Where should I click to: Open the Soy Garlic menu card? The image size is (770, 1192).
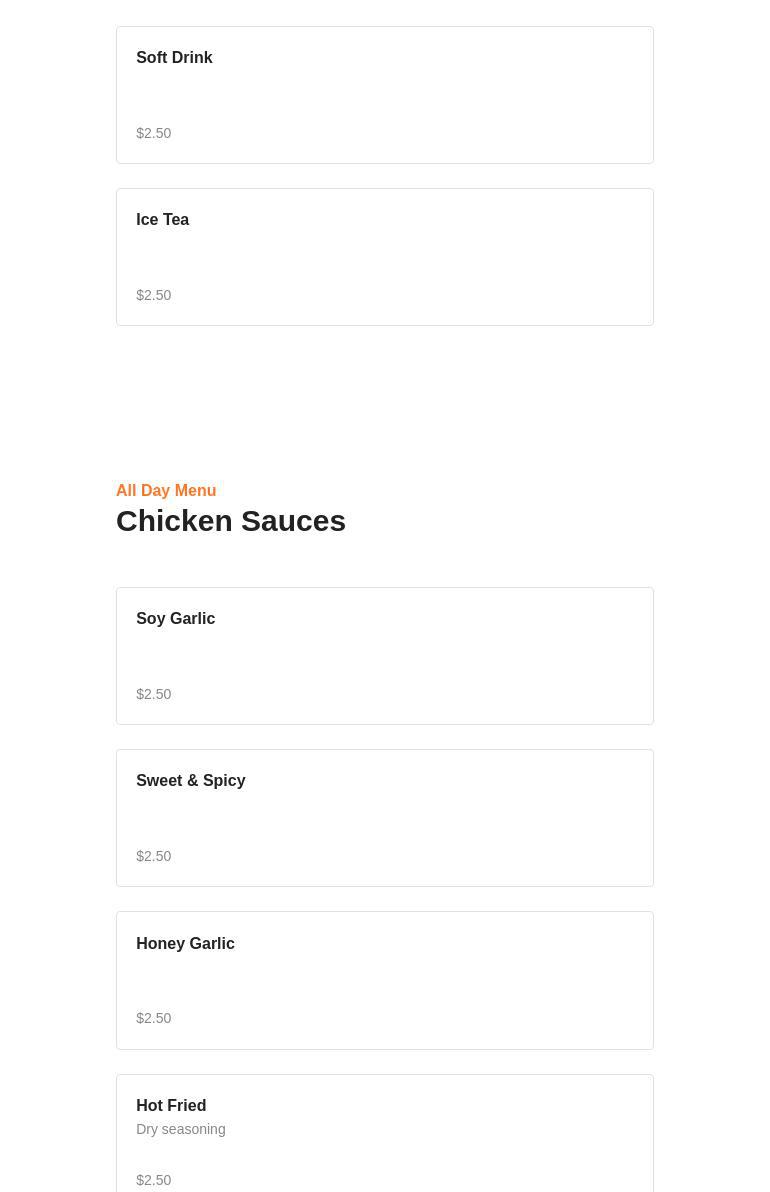(x=400, y=656)
